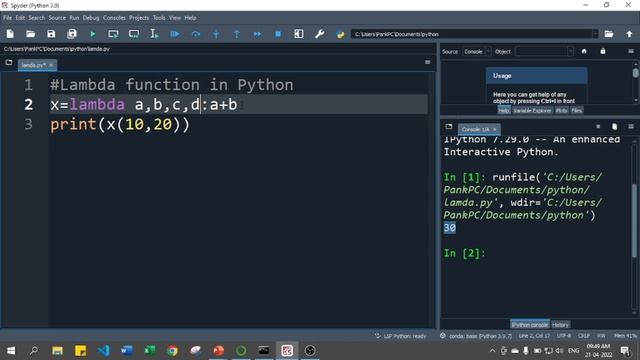Switch to the IPython console bottom tab
The height and width of the screenshot is (360, 640).
pyautogui.click(x=530, y=325)
